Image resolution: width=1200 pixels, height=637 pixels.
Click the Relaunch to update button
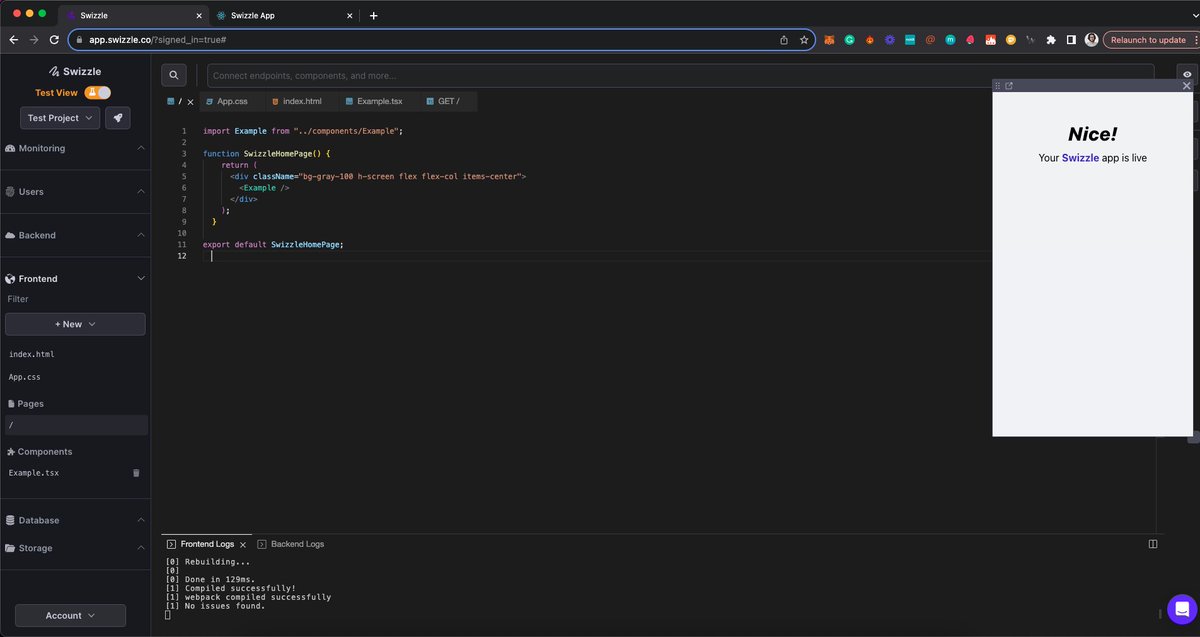pyautogui.click(x=1148, y=39)
